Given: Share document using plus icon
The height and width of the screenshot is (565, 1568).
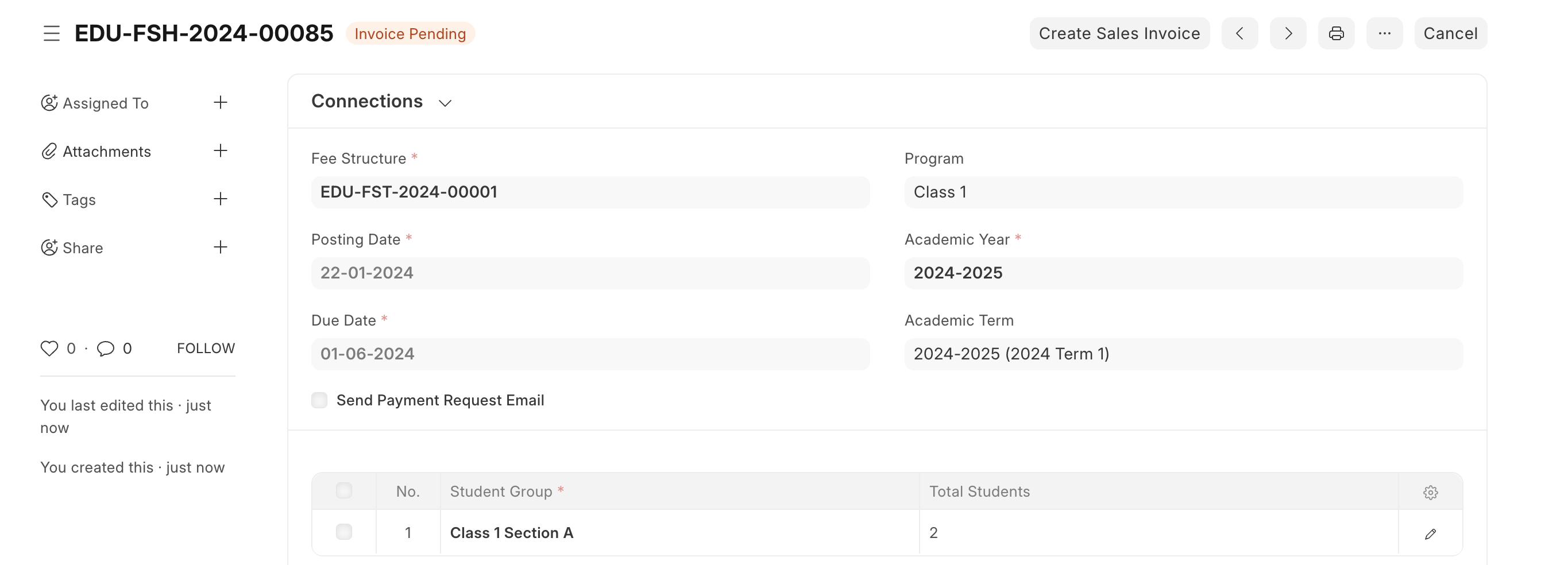Looking at the screenshot, I should click(x=221, y=247).
